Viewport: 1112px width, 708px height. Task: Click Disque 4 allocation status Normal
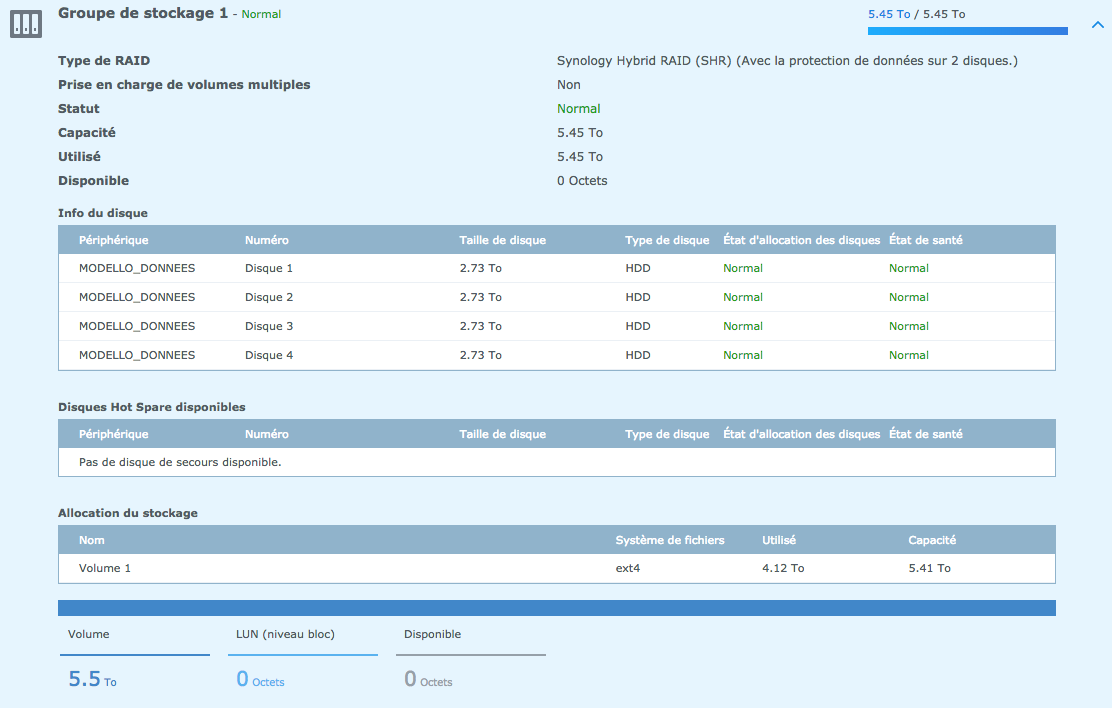pyautogui.click(x=743, y=355)
